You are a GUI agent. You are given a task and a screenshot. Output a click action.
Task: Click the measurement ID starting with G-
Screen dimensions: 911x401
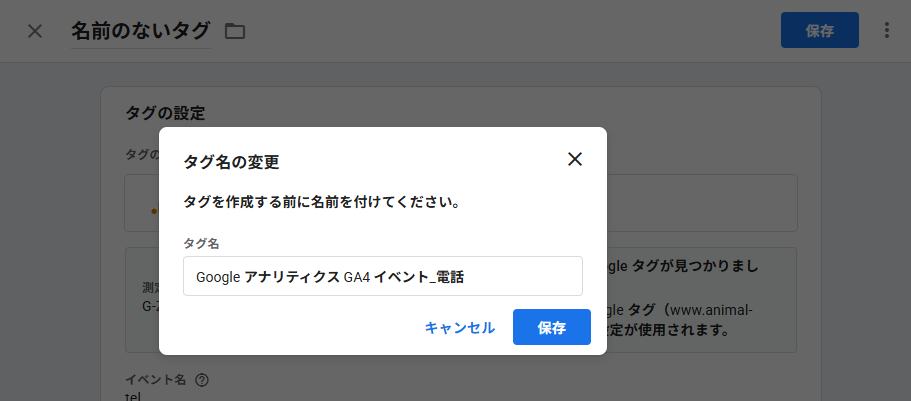click(148, 304)
